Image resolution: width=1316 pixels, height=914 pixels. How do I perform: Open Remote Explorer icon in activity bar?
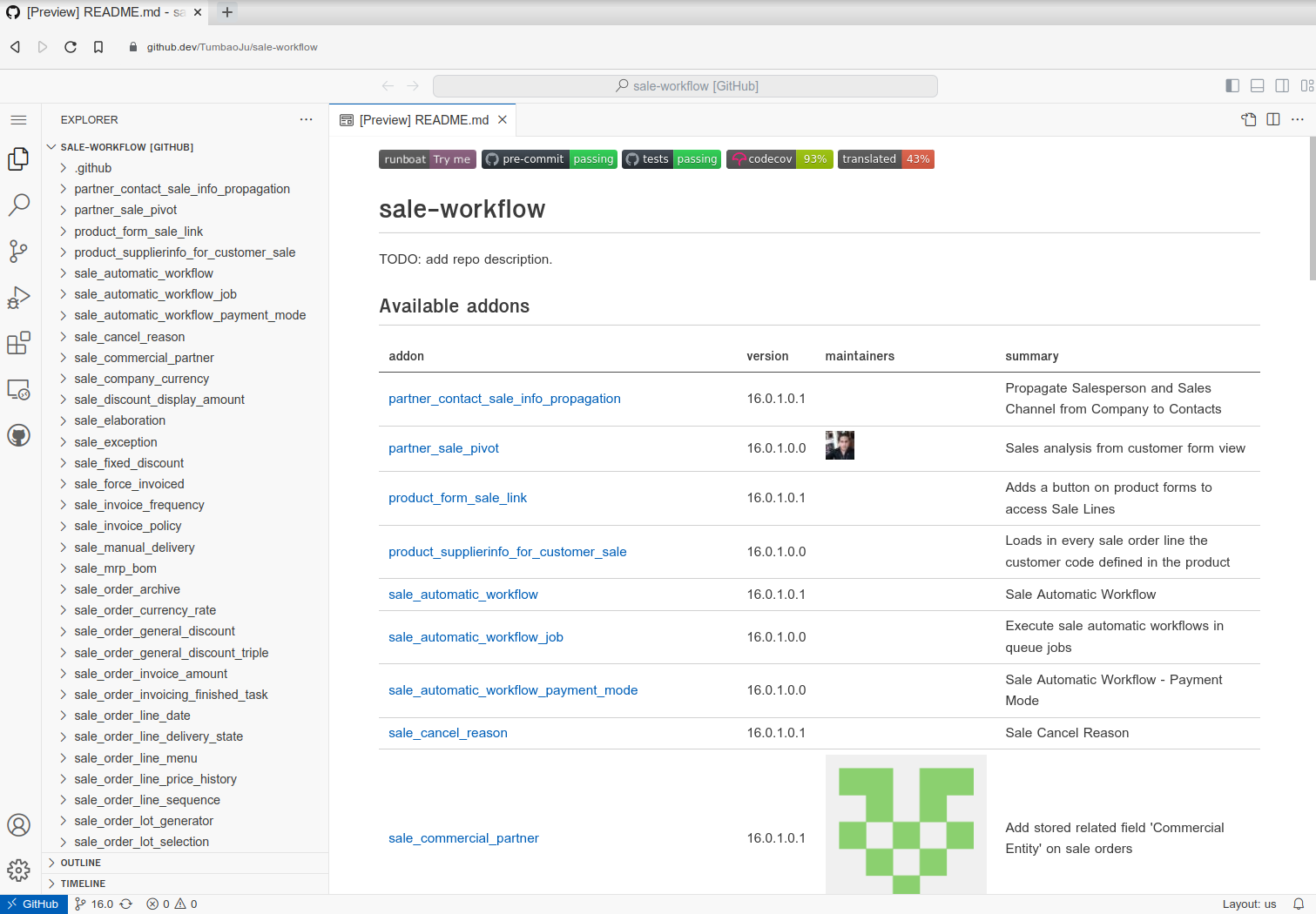19,389
